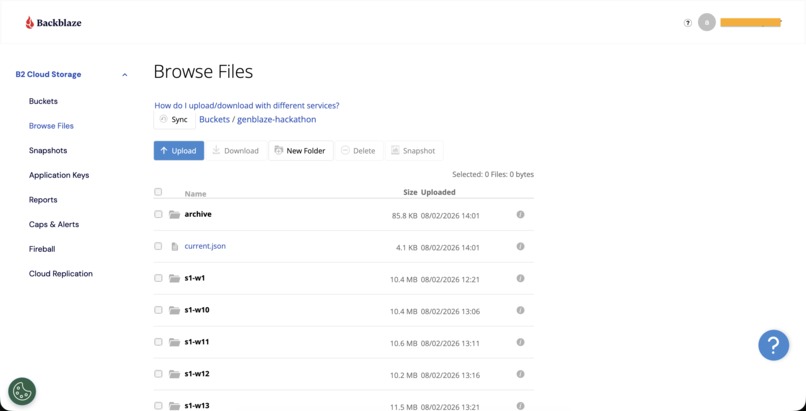This screenshot has height=411, width=806.
Task: Check the s1-w12 checkbox
Action: [x=158, y=373]
